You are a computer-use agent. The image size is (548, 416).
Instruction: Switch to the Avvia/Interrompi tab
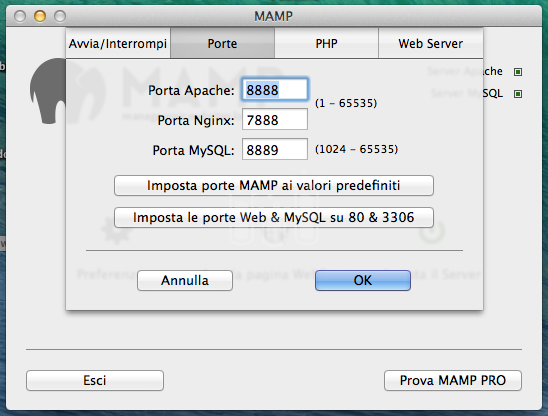(x=118, y=43)
